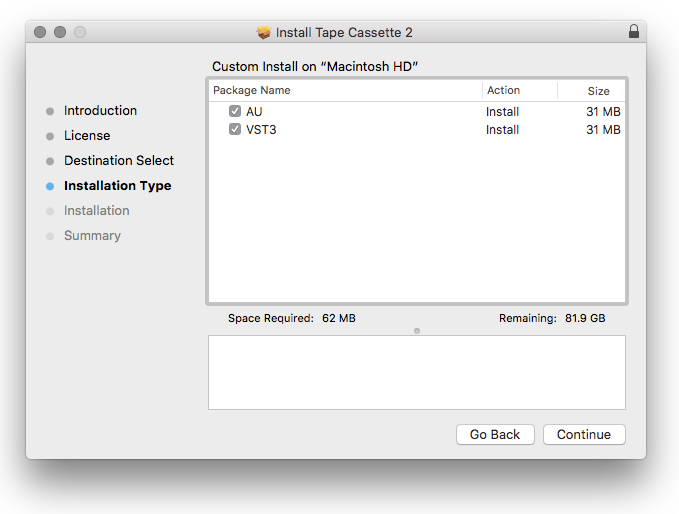Close the installer window
The height and width of the screenshot is (514, 679).
click(x=40, y=32)
